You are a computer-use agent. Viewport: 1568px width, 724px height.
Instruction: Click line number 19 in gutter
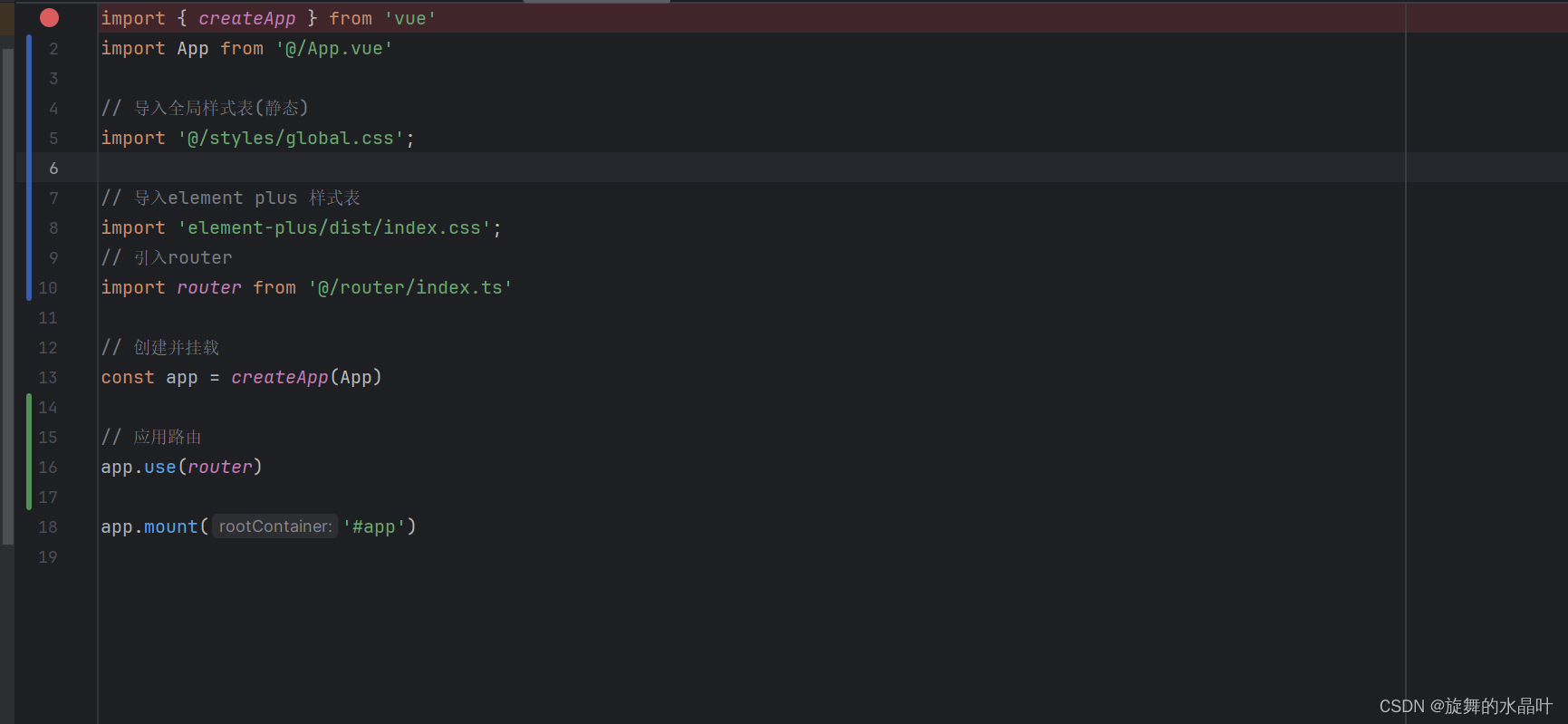pyautogui.click(x=48, y=556)
